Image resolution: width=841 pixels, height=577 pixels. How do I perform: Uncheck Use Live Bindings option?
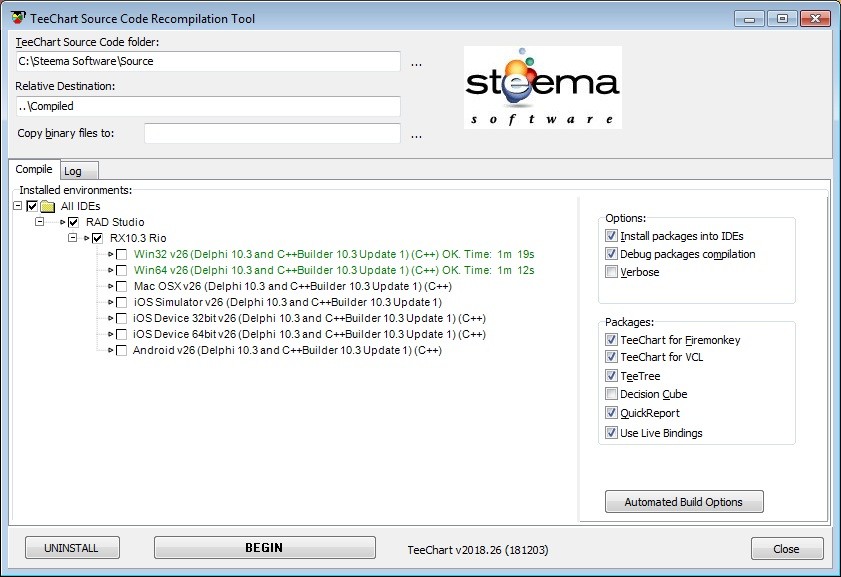pos(611,433)
